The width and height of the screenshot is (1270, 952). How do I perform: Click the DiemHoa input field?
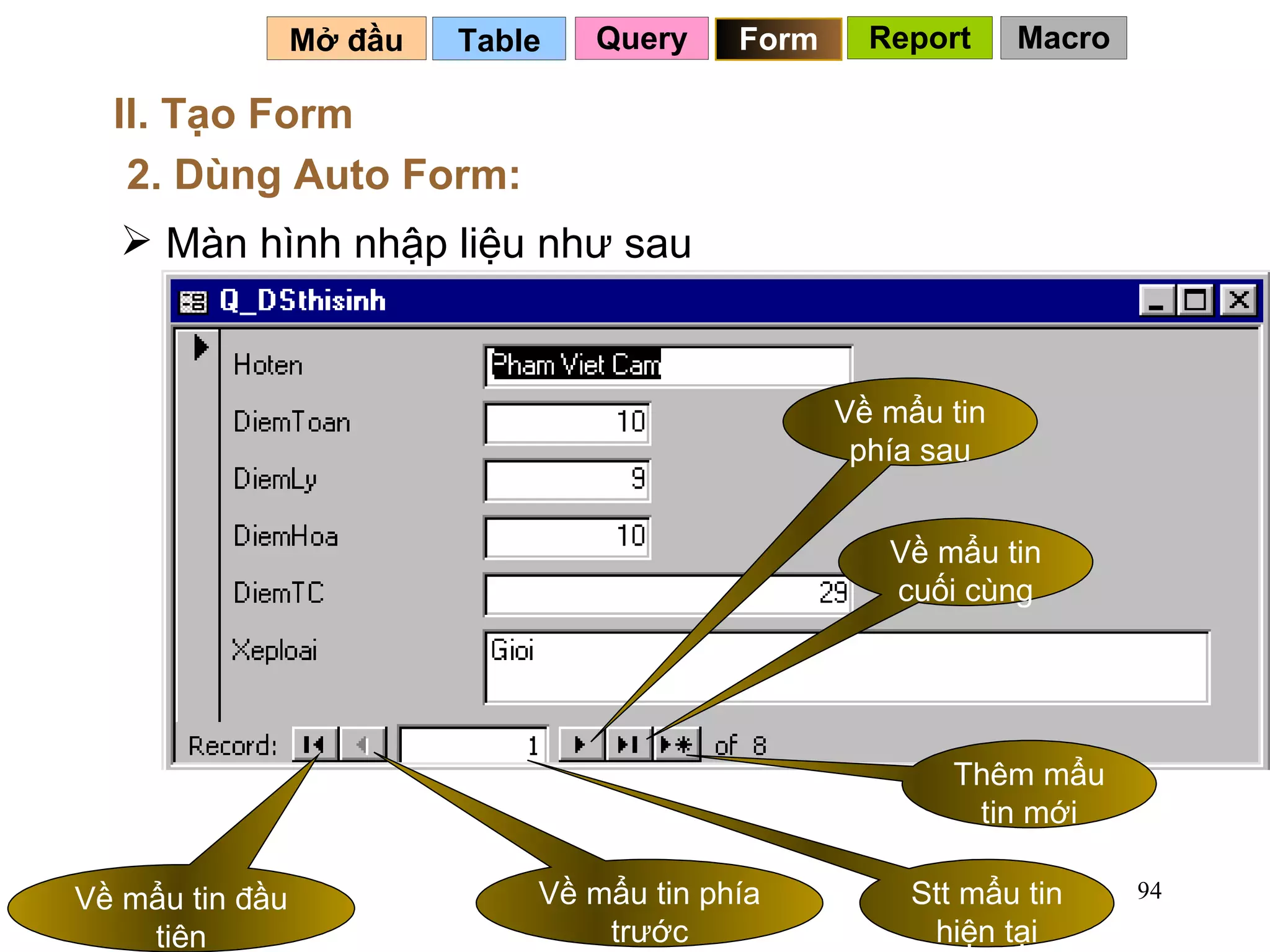point(567,537)
